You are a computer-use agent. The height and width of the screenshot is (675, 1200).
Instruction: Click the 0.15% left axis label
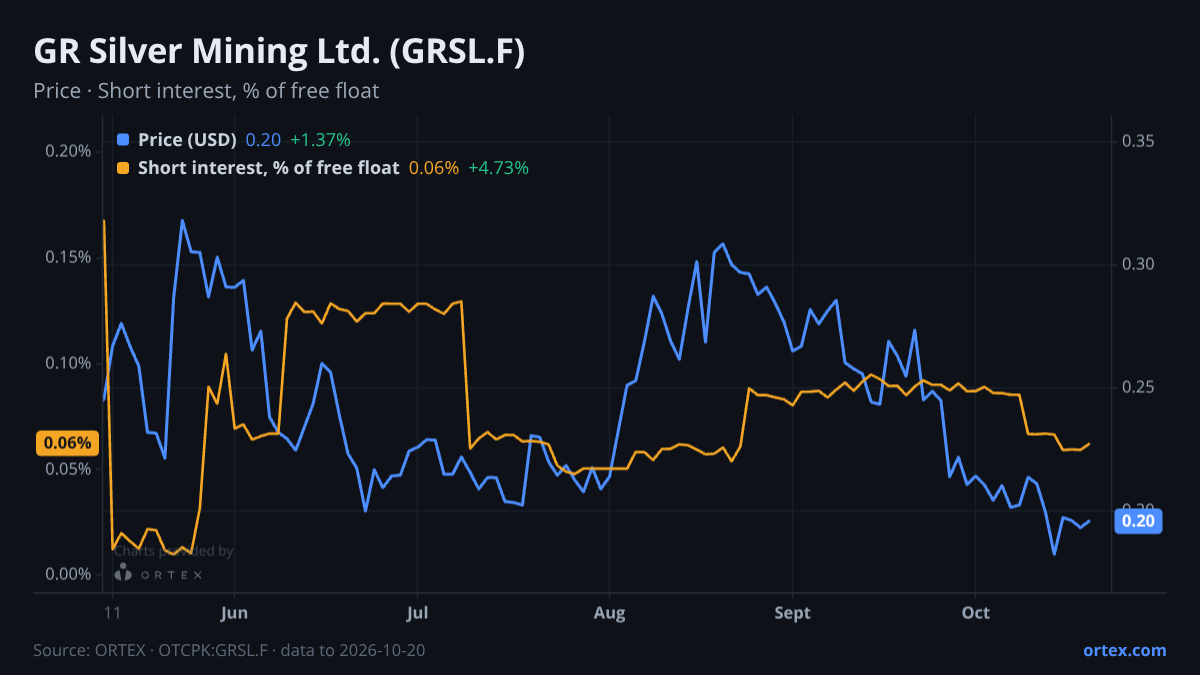click(x=69, y=257)
